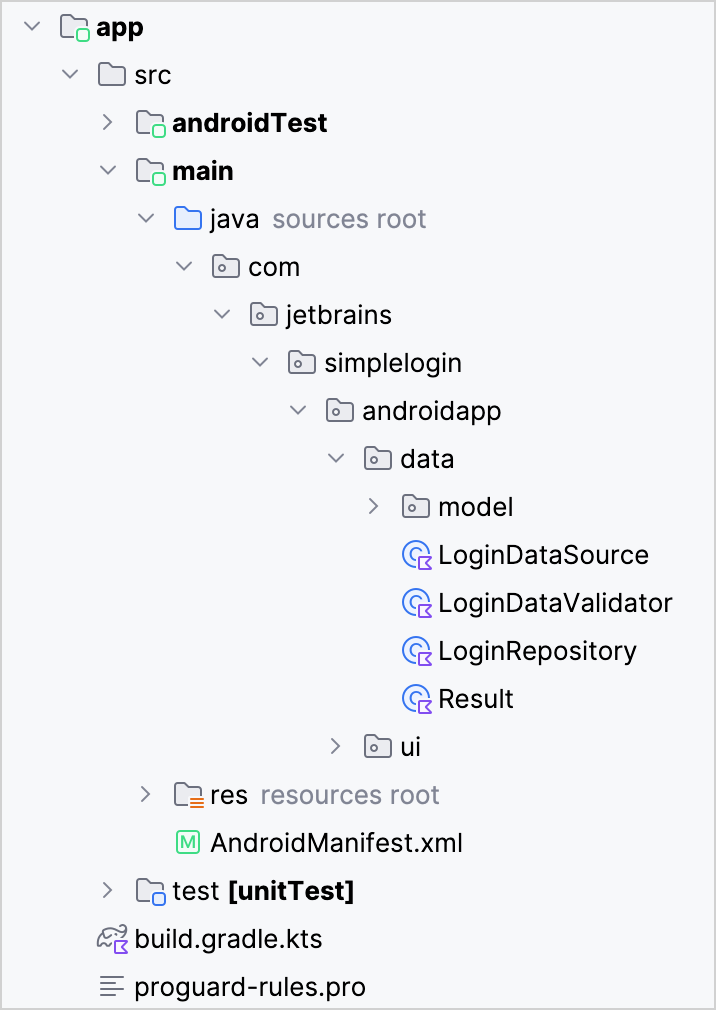Viewport: 716px width, 1010px height.
Task: Select the LoginDataValidator class
Action: click(554, 602)
